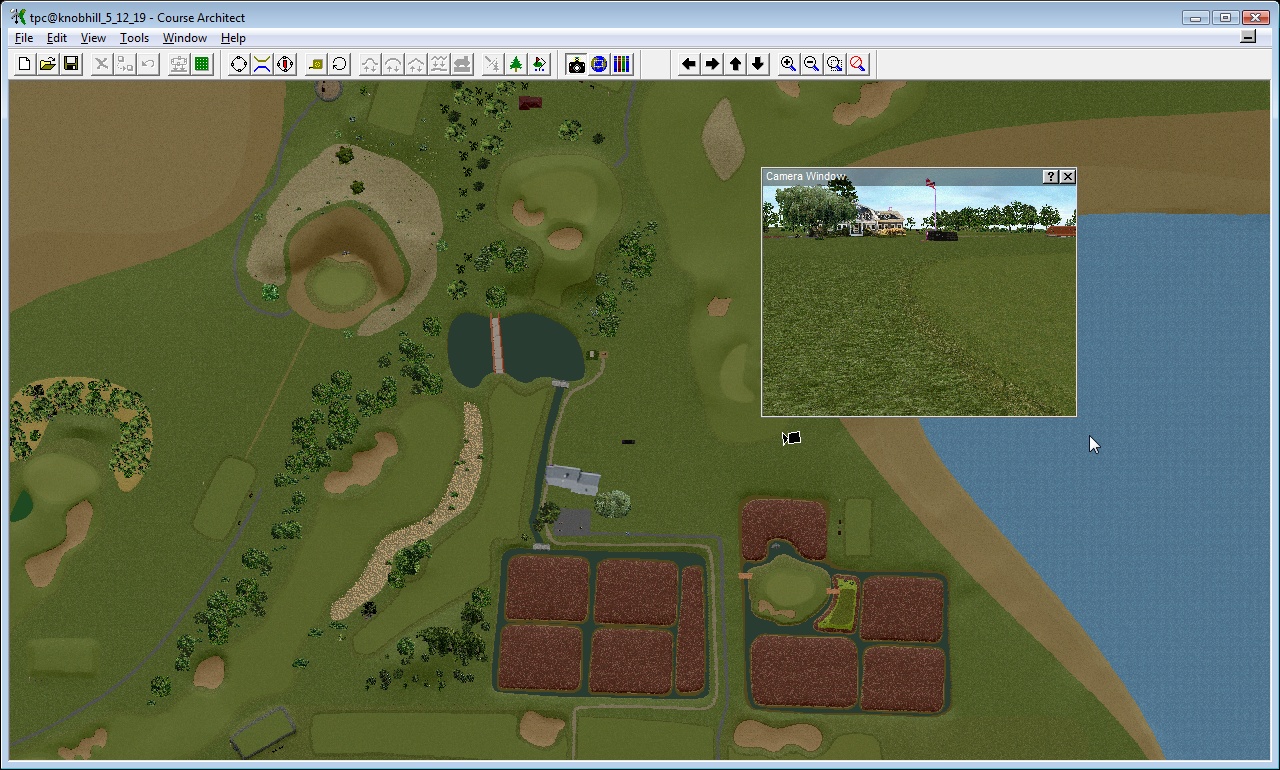Click the red compass toolbar icon
The image size is (1280, 770).
[x=285, y=64]
